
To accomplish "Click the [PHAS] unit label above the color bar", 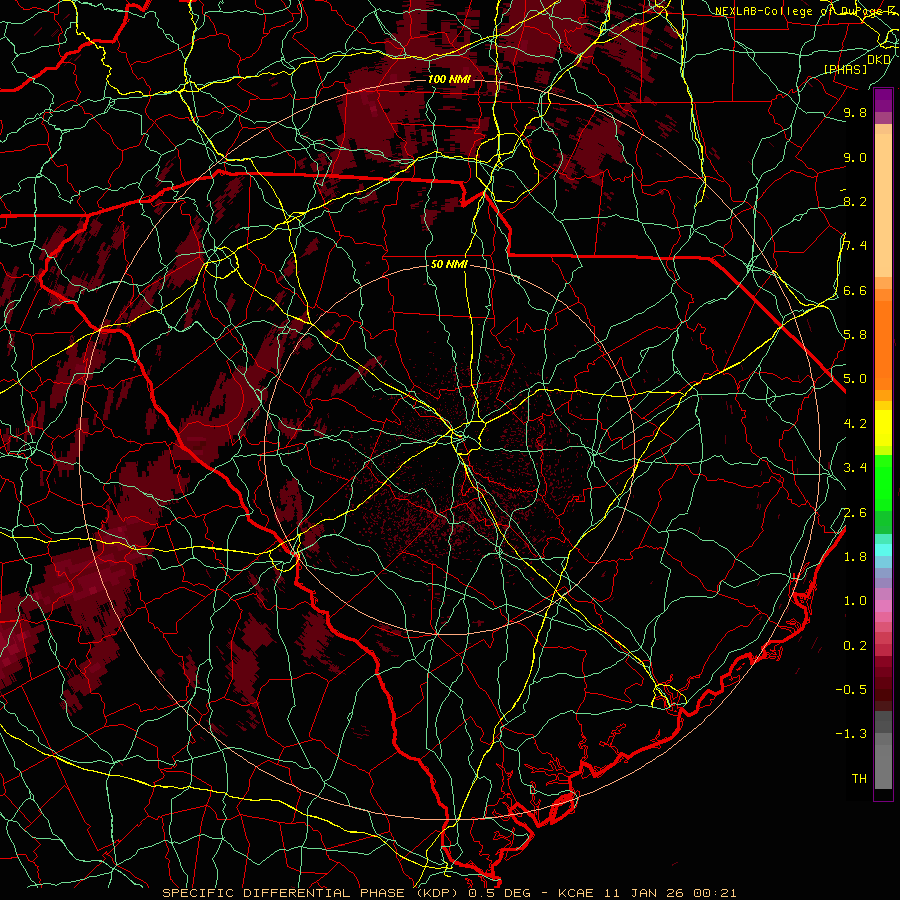I will click(x=845, y=69).
